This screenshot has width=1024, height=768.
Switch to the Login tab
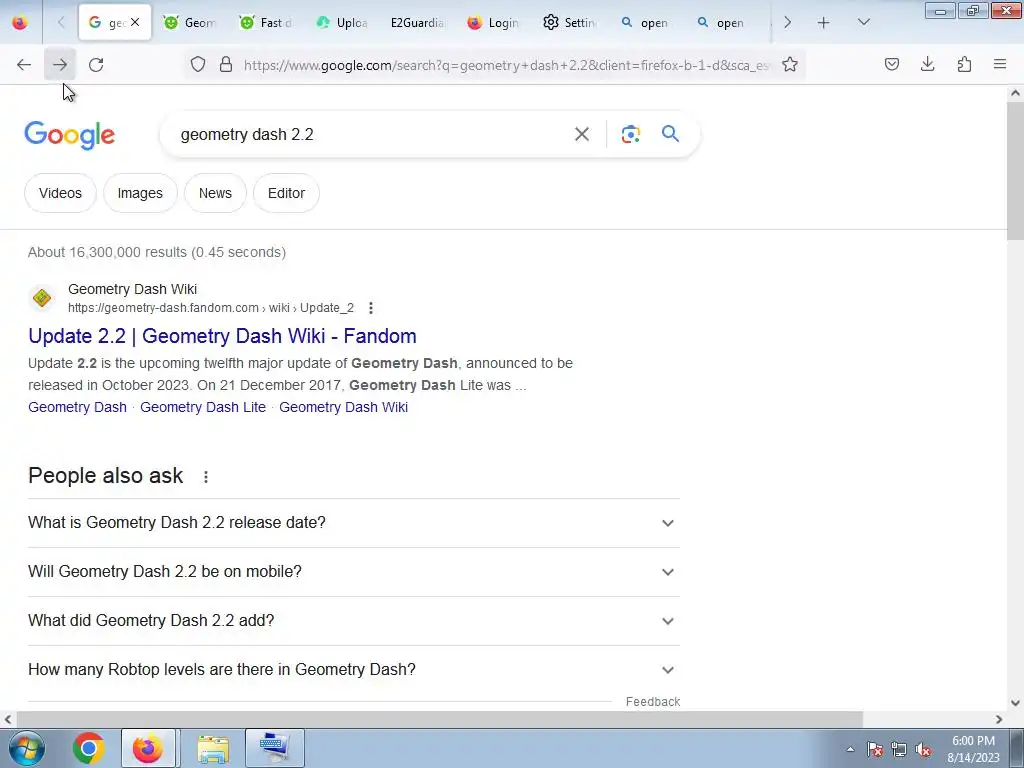(494, 23)
